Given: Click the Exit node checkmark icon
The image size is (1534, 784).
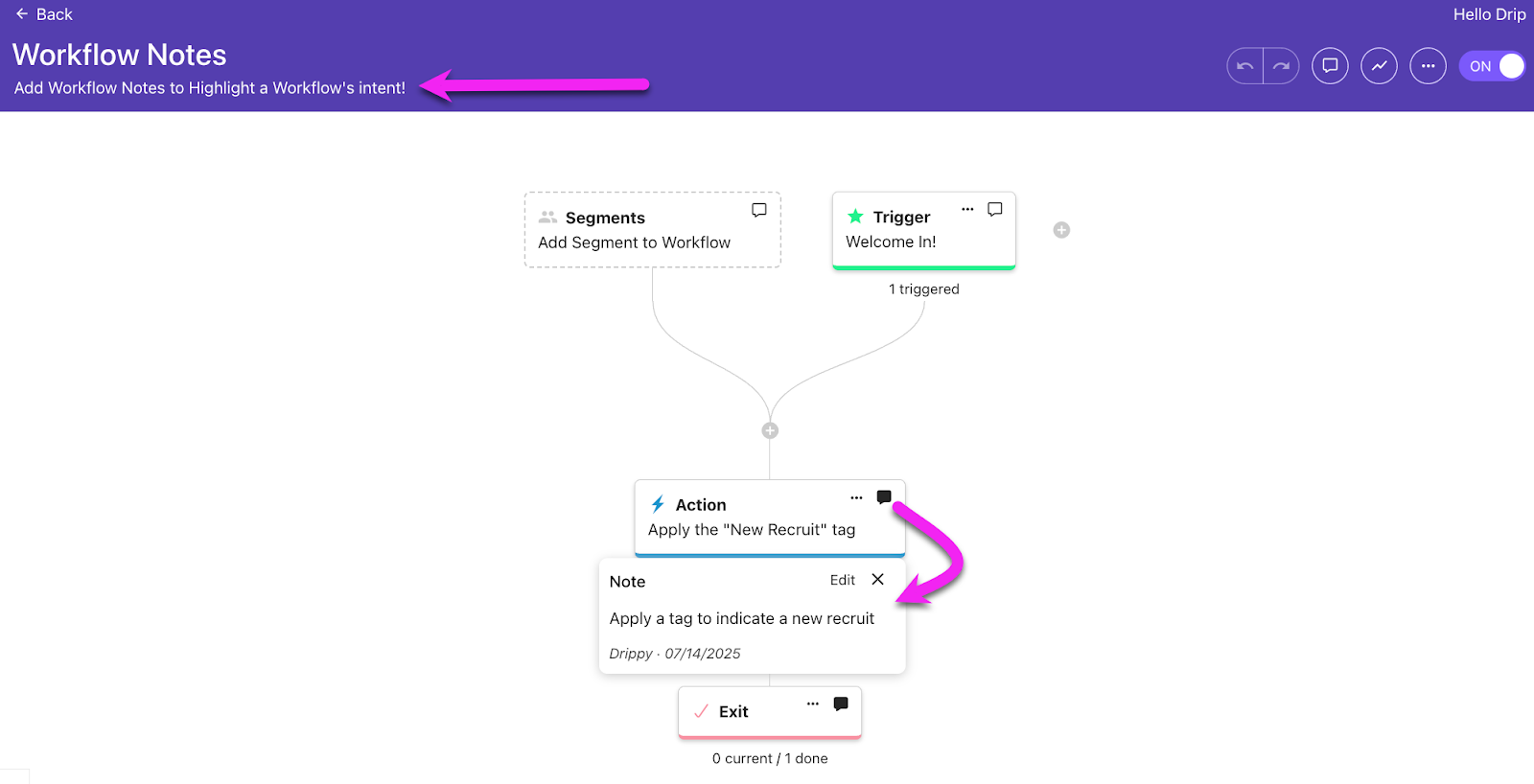Looking at the screenshot, I should (x=701, y=711).
